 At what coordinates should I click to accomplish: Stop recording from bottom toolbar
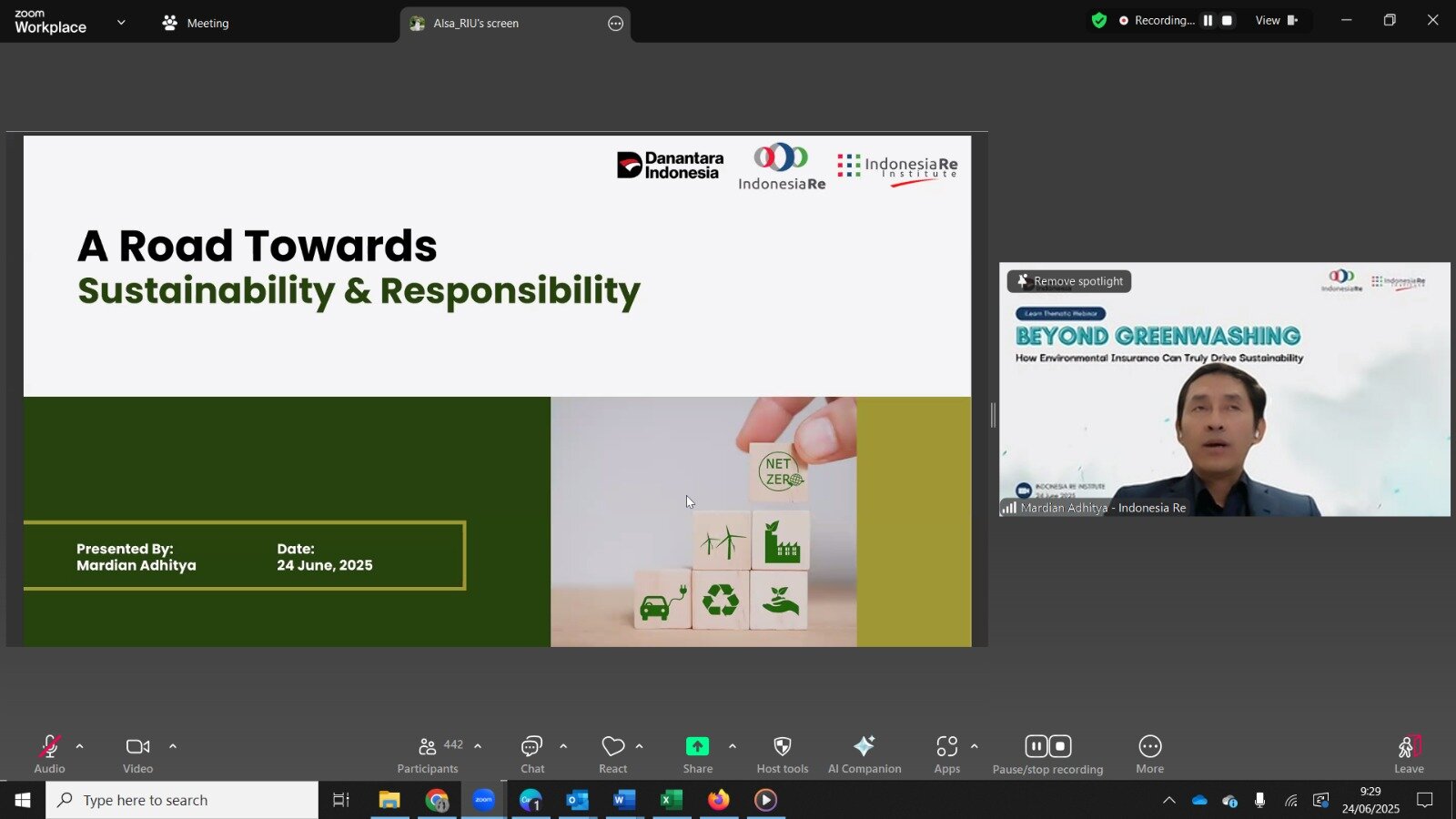1060,746
